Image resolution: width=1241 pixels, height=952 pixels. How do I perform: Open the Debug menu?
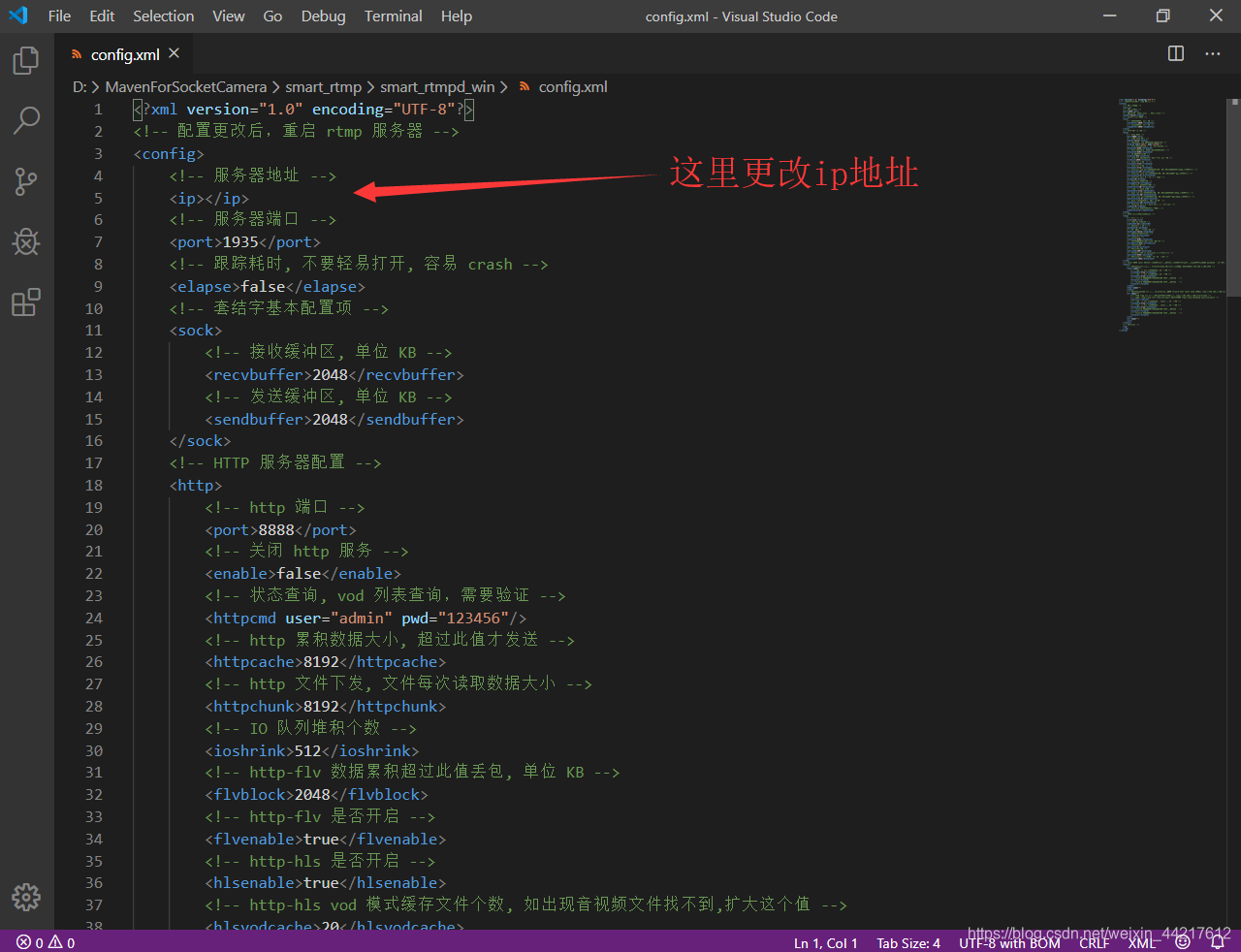pos(324,16)
